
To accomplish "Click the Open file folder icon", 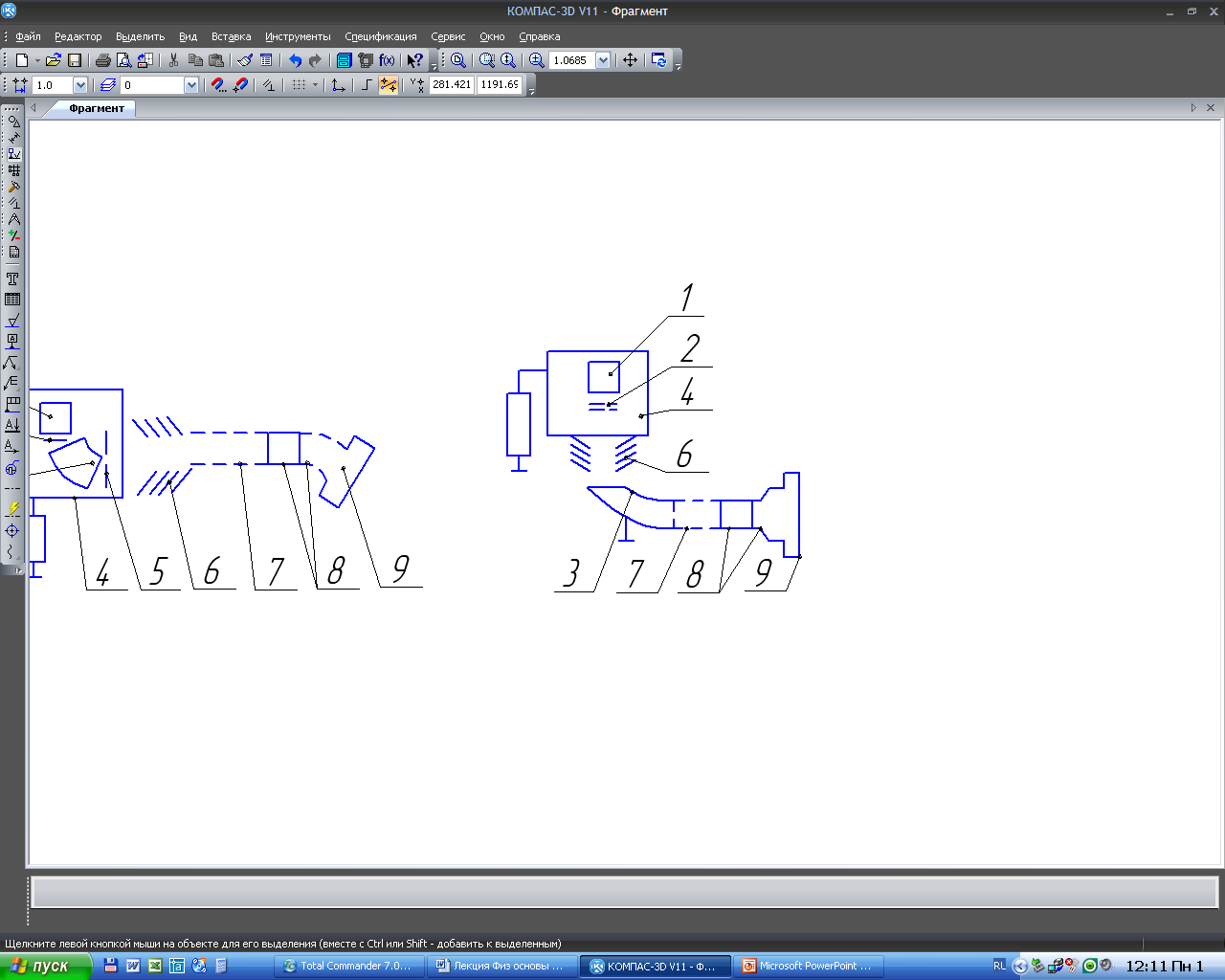I will point(54,60).
